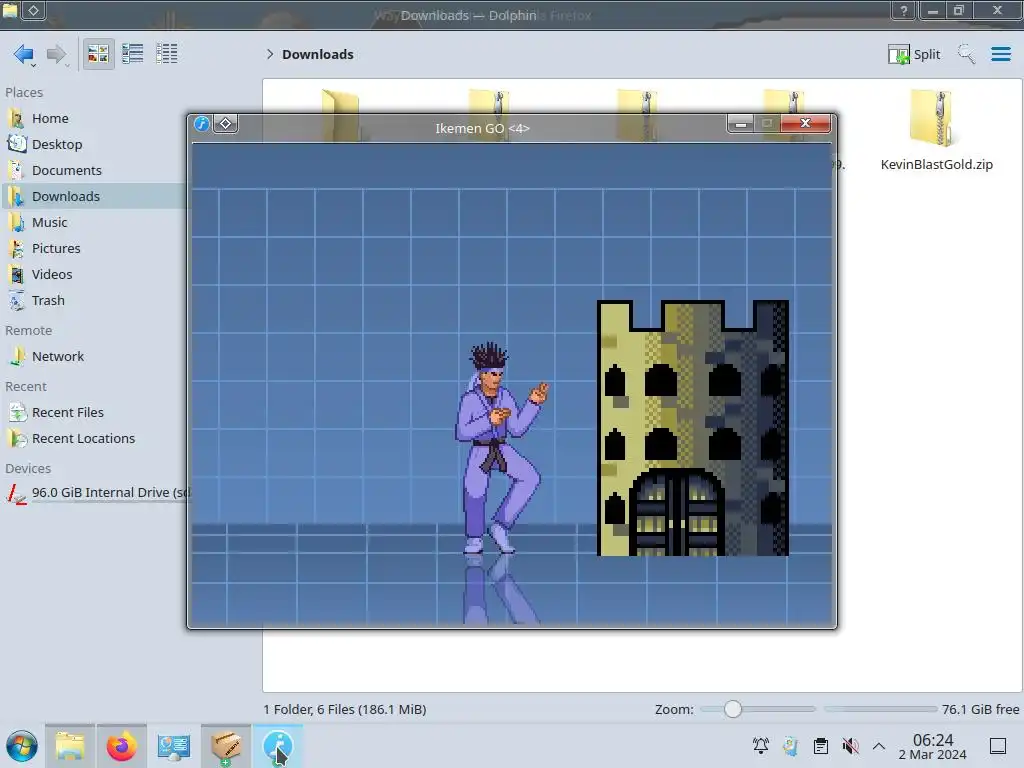Click status text 1 Folder, 6 Files
The width and height of the screenshot is (1024, 768).
(345, 709)
